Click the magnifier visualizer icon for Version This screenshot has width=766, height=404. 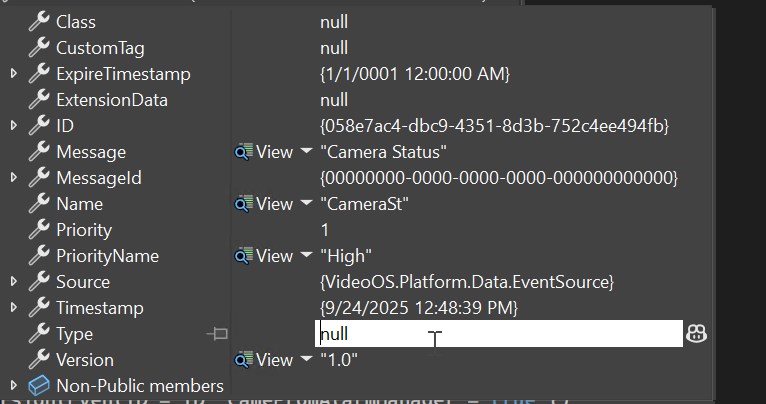click(x=244, y=360)
